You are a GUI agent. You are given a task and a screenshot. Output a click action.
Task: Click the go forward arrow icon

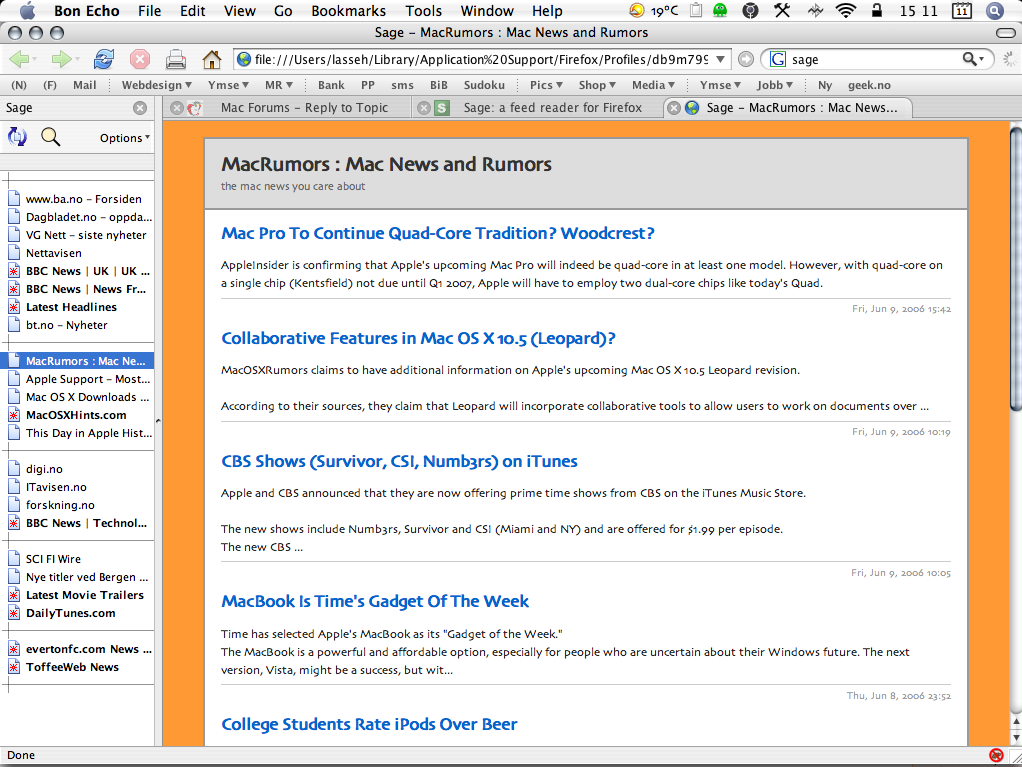click(x=61, y=59)
